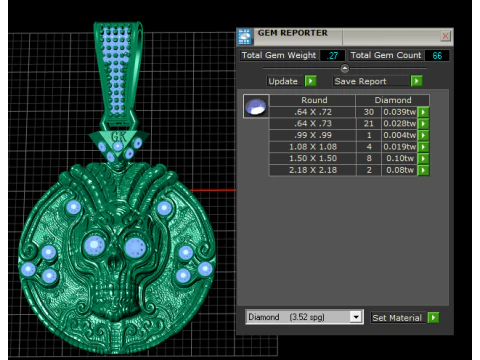Click the 0.028tw weight cell

point(399,124)
